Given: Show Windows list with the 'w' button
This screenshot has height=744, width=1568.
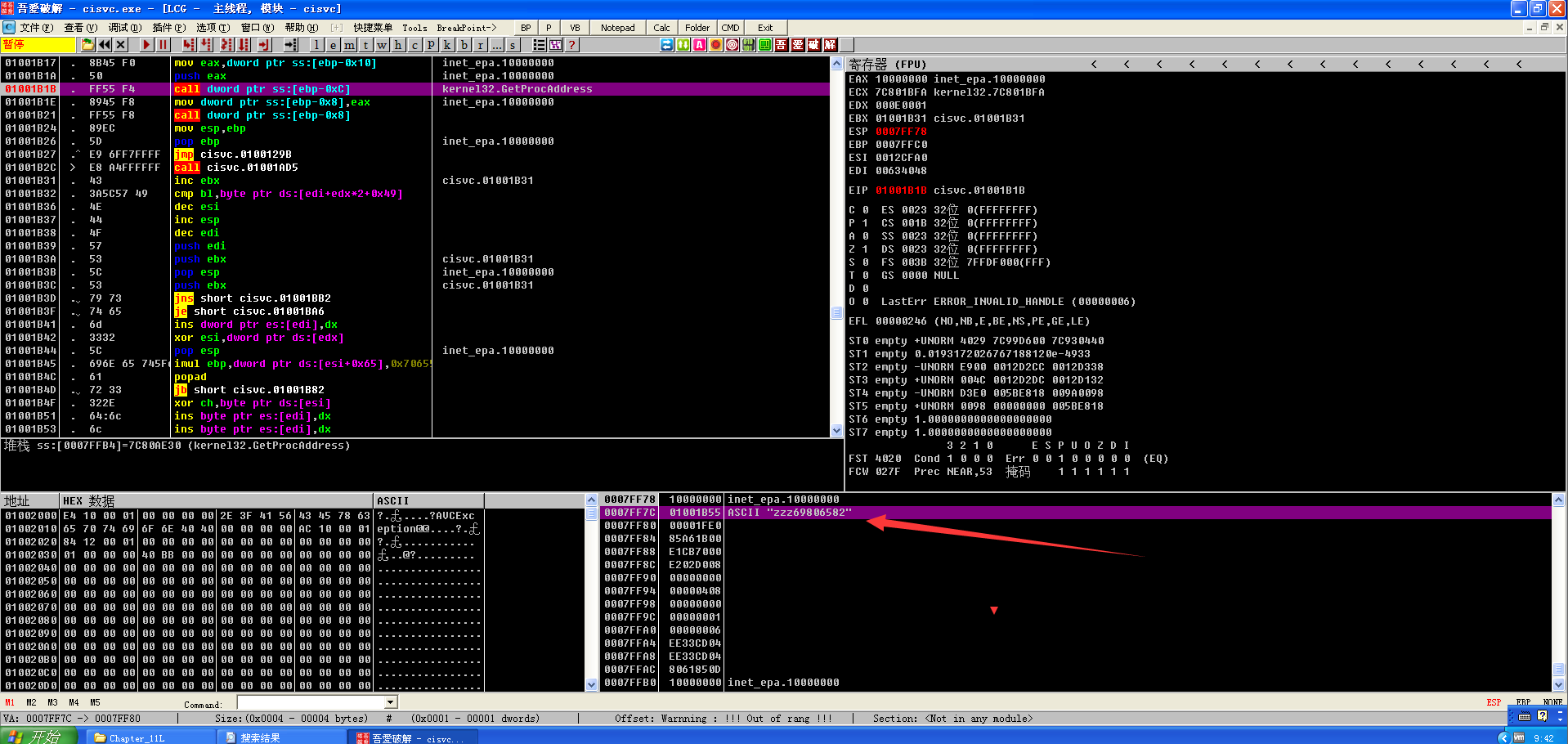Looking at the screenshot, I should (x=382, y=44).
